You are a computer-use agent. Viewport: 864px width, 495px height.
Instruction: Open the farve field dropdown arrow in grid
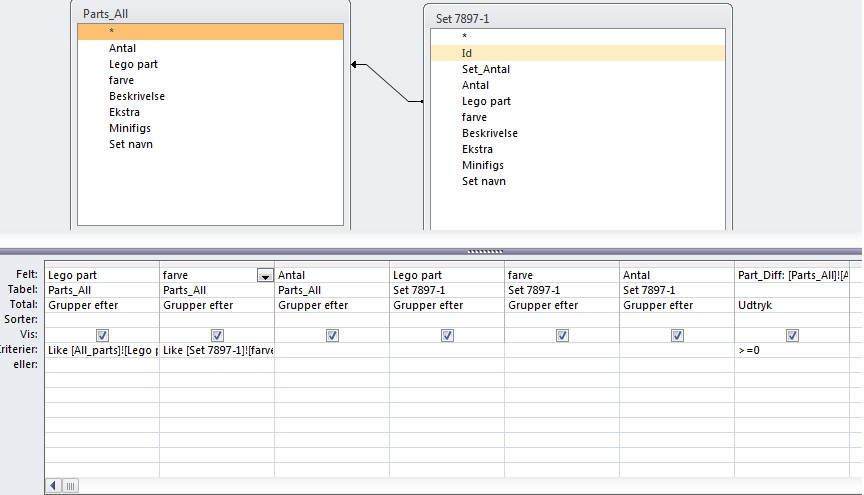point(265,275)
